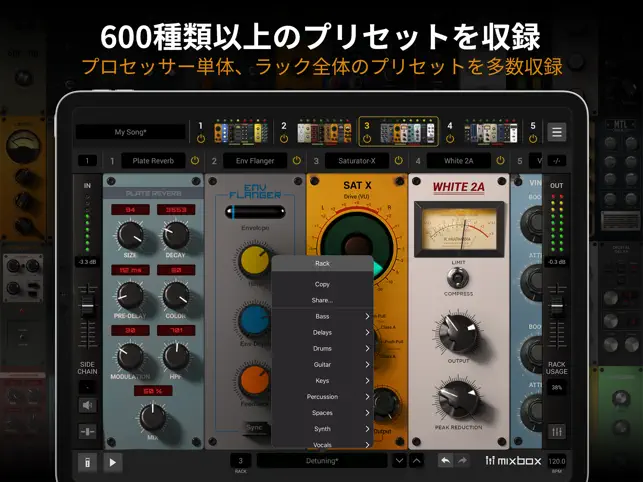Expand the Keys preset category
Viewport: 643px width, 482px height.
pyautogui.click(x=322, y=381)
